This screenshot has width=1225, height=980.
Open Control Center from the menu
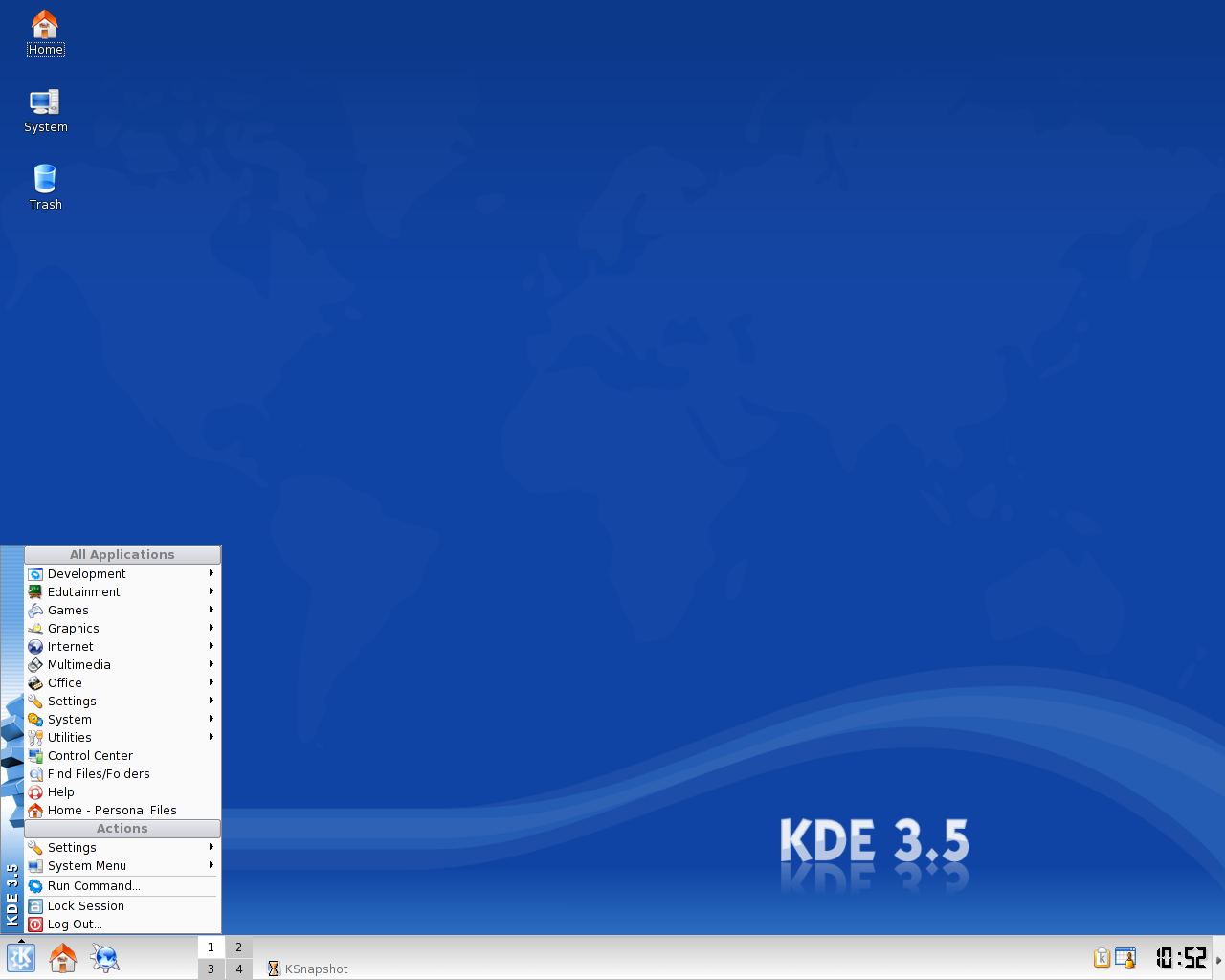pyautogui.click(x=90, y=756)
